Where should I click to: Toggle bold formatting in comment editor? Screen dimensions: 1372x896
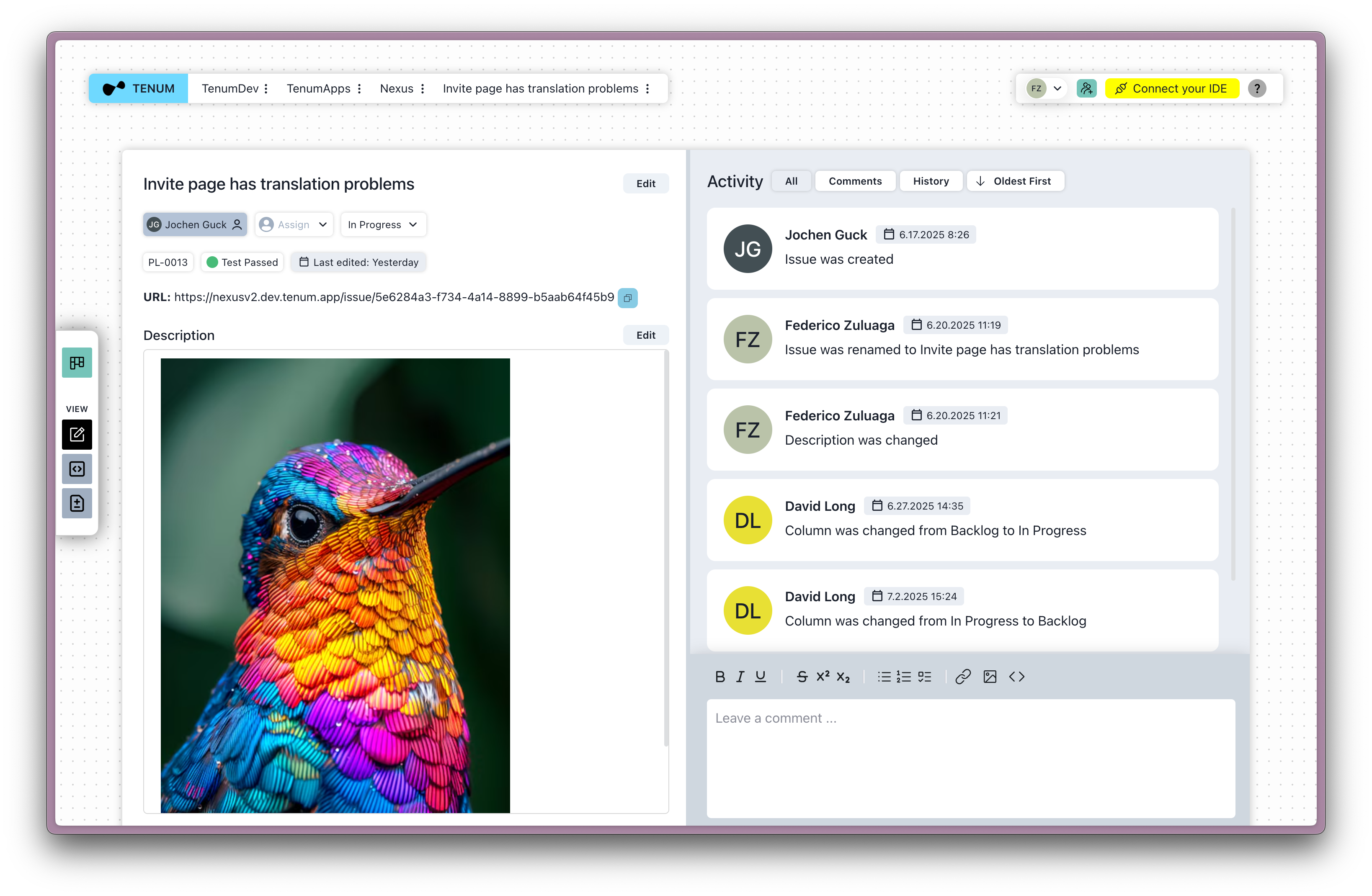pyautogui.click(x=720, y=677)
